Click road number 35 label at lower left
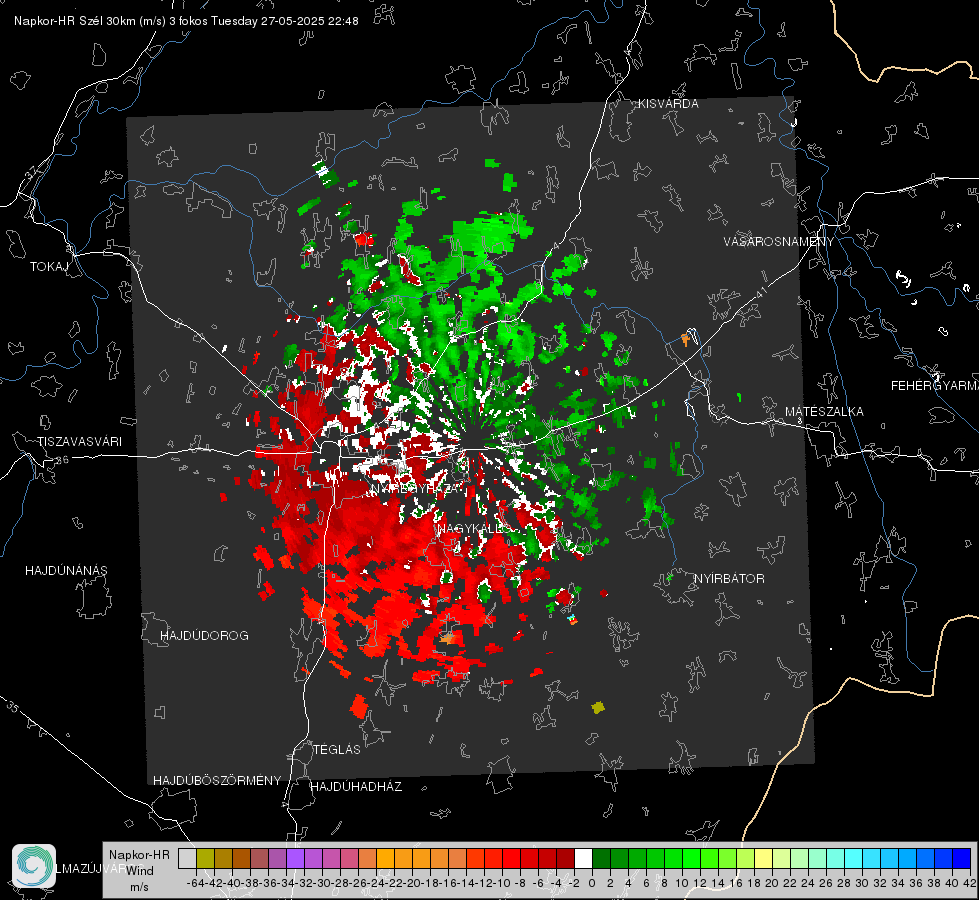979x900 pixels. pyautogui.click(x=12, y=707)
